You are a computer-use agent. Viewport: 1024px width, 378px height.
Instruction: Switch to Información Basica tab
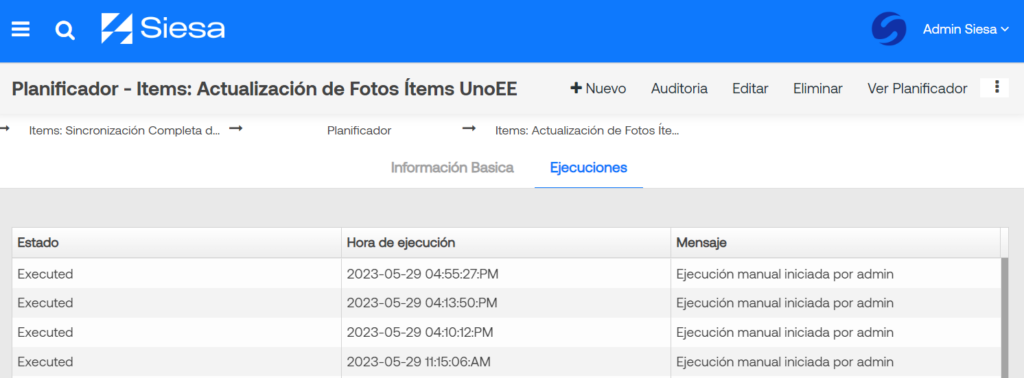452,168
